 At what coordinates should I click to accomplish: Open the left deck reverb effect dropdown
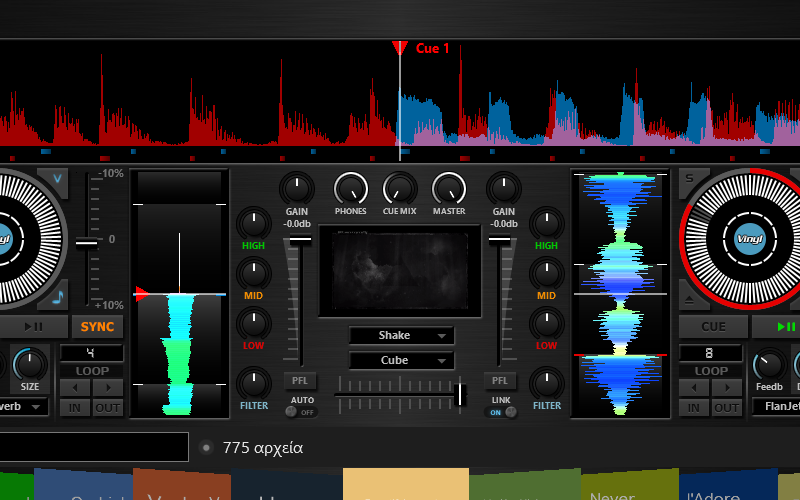pos(22,407)
